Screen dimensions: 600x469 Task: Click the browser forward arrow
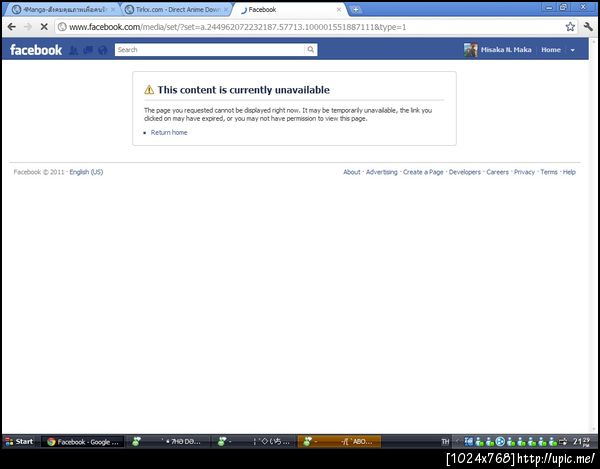pos(28,27)
